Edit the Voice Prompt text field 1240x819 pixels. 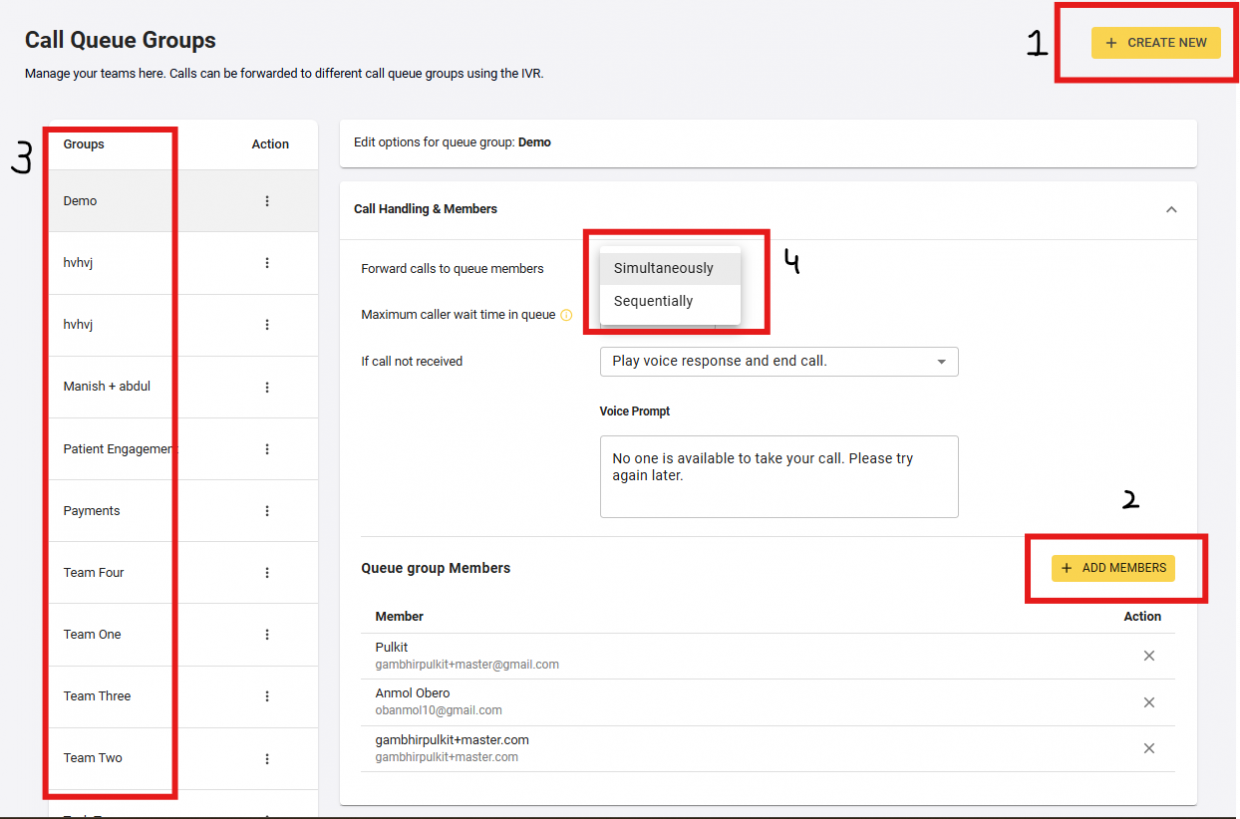(778, 476)
